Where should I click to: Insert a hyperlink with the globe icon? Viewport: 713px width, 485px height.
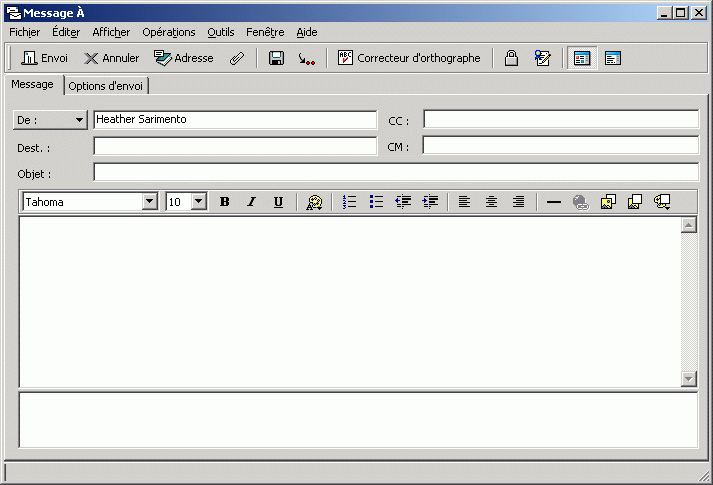pos(581,202)
